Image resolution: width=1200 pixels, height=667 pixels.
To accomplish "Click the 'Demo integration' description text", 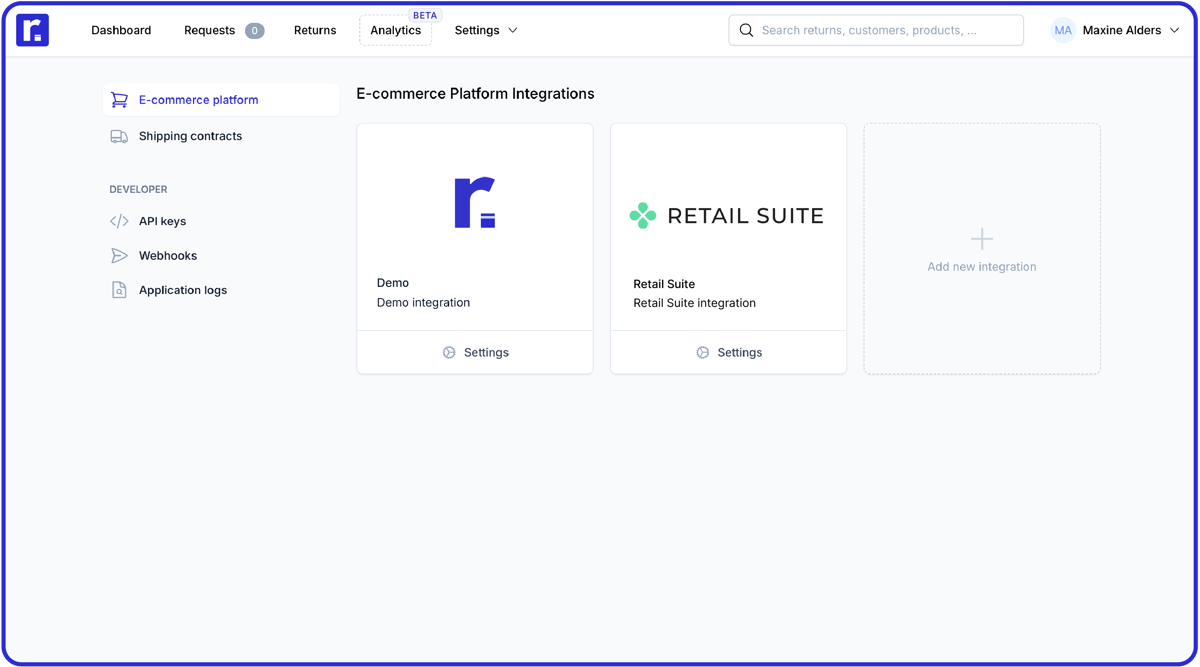I will [423, 302].
